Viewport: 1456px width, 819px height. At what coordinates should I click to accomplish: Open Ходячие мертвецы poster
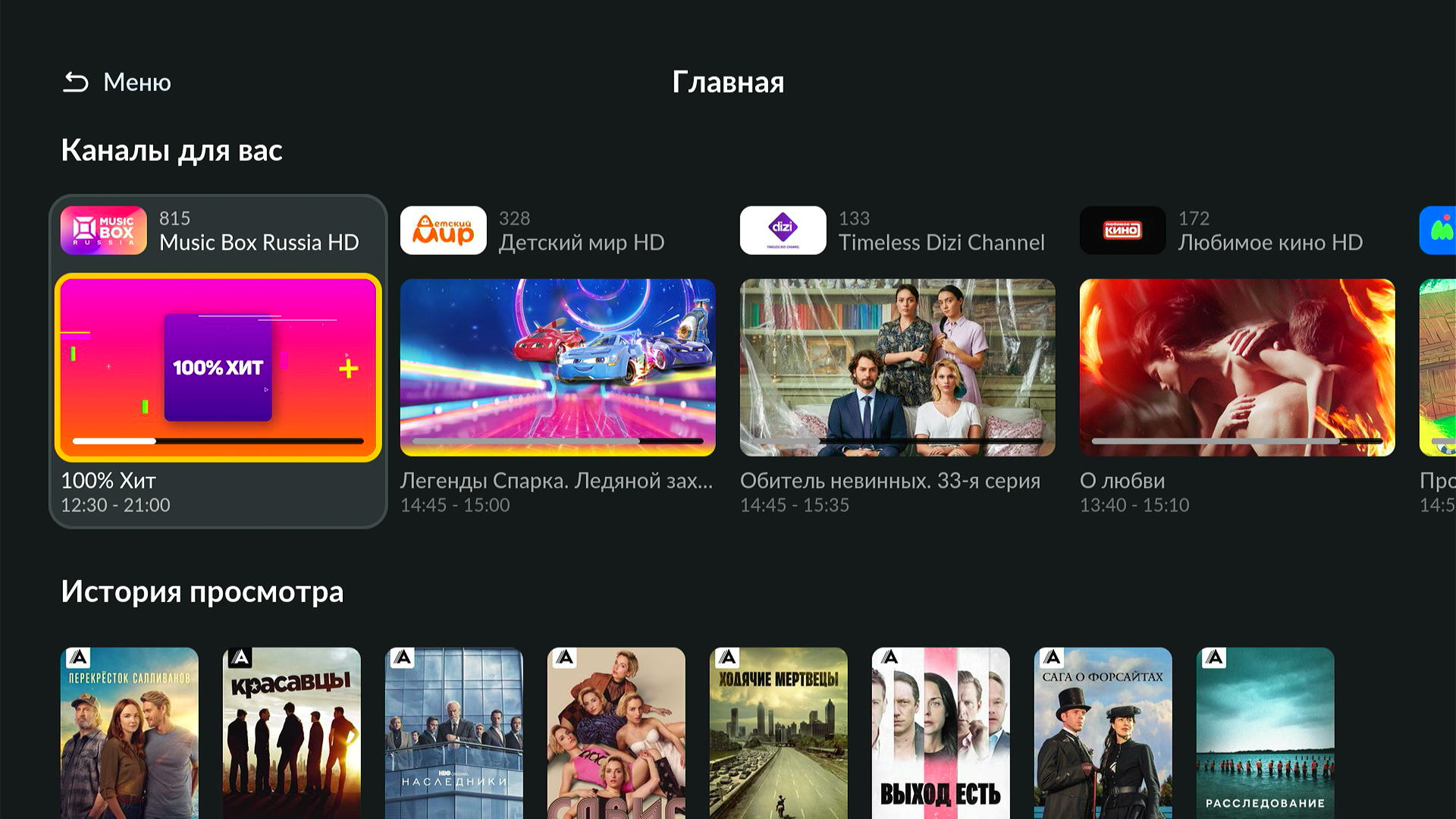[x=779, y=733]
